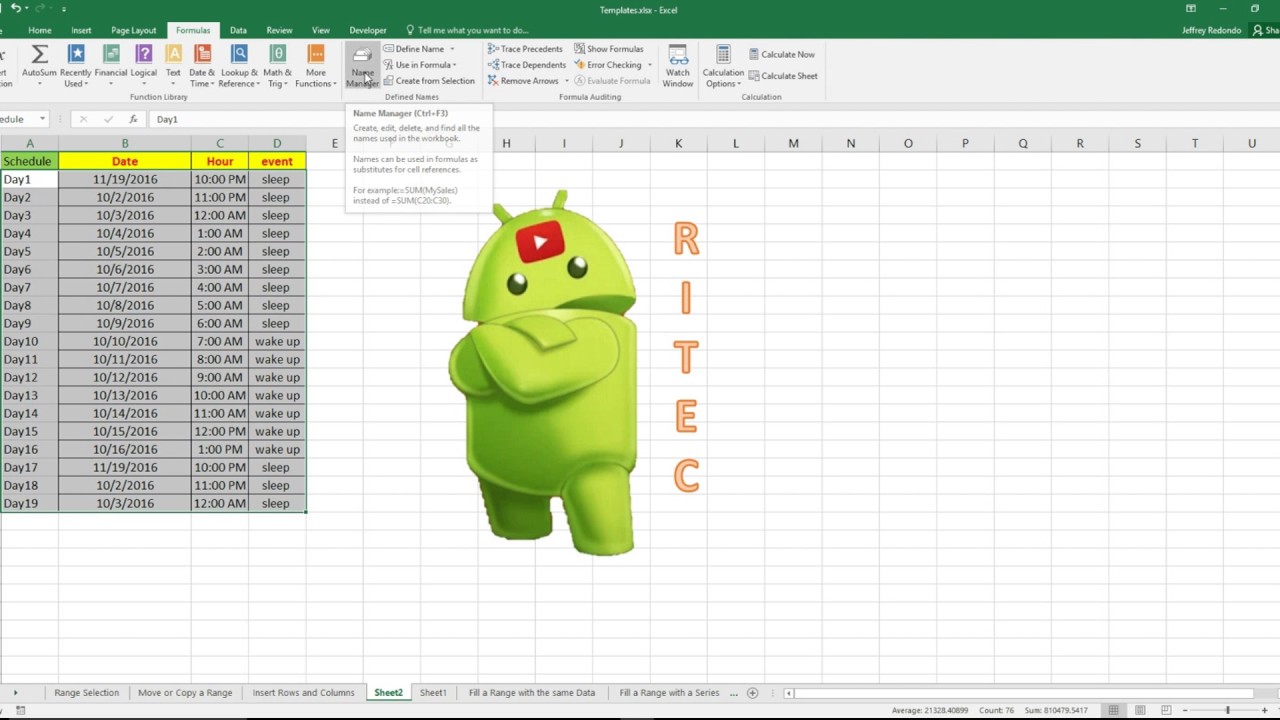Click Create from Selection

click(429, 81)
